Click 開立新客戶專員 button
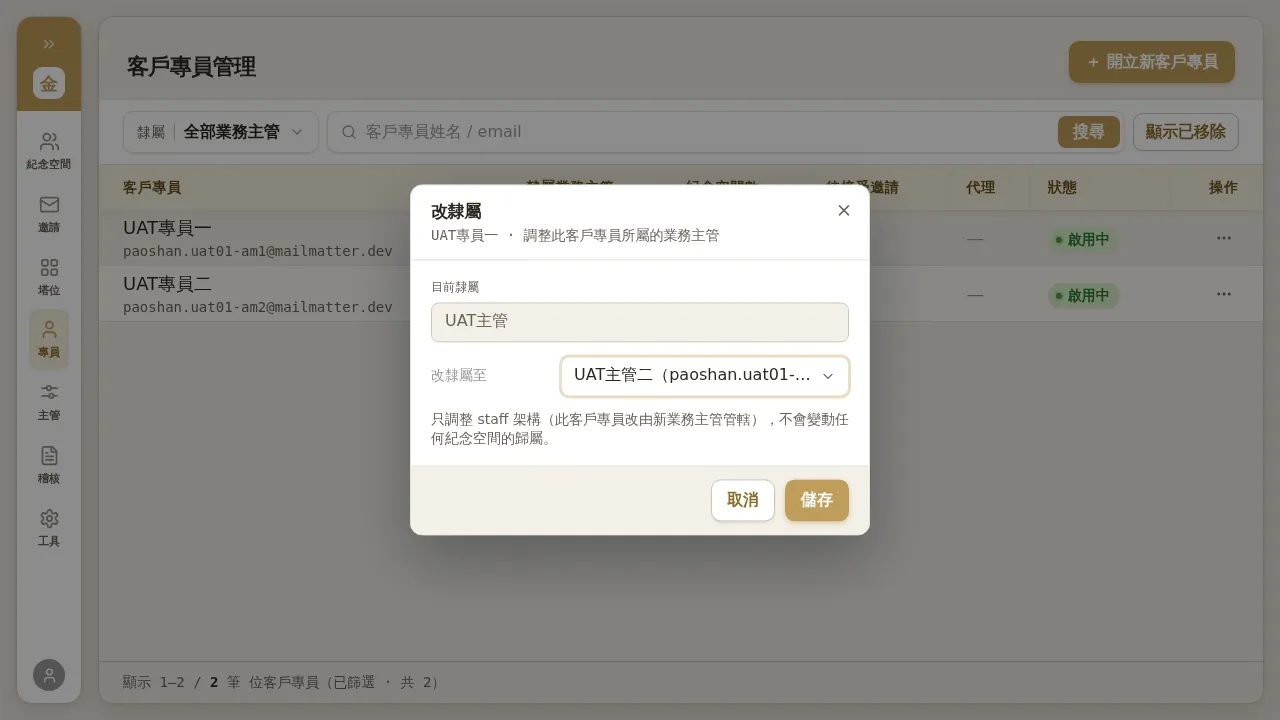This screenshot has width=1280, height=720. tap(1152, 62)
